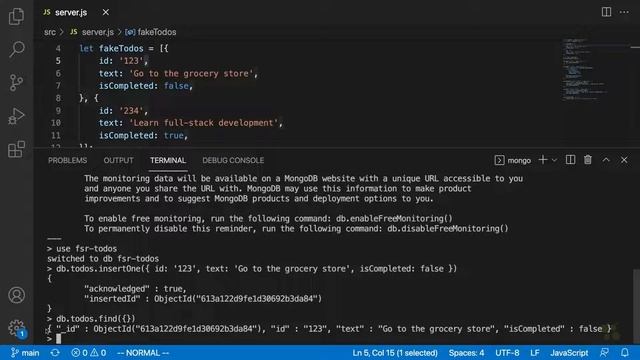Screen dimensions: 640x360
Task: Split the editor to the right
Action: coord(607,12)
